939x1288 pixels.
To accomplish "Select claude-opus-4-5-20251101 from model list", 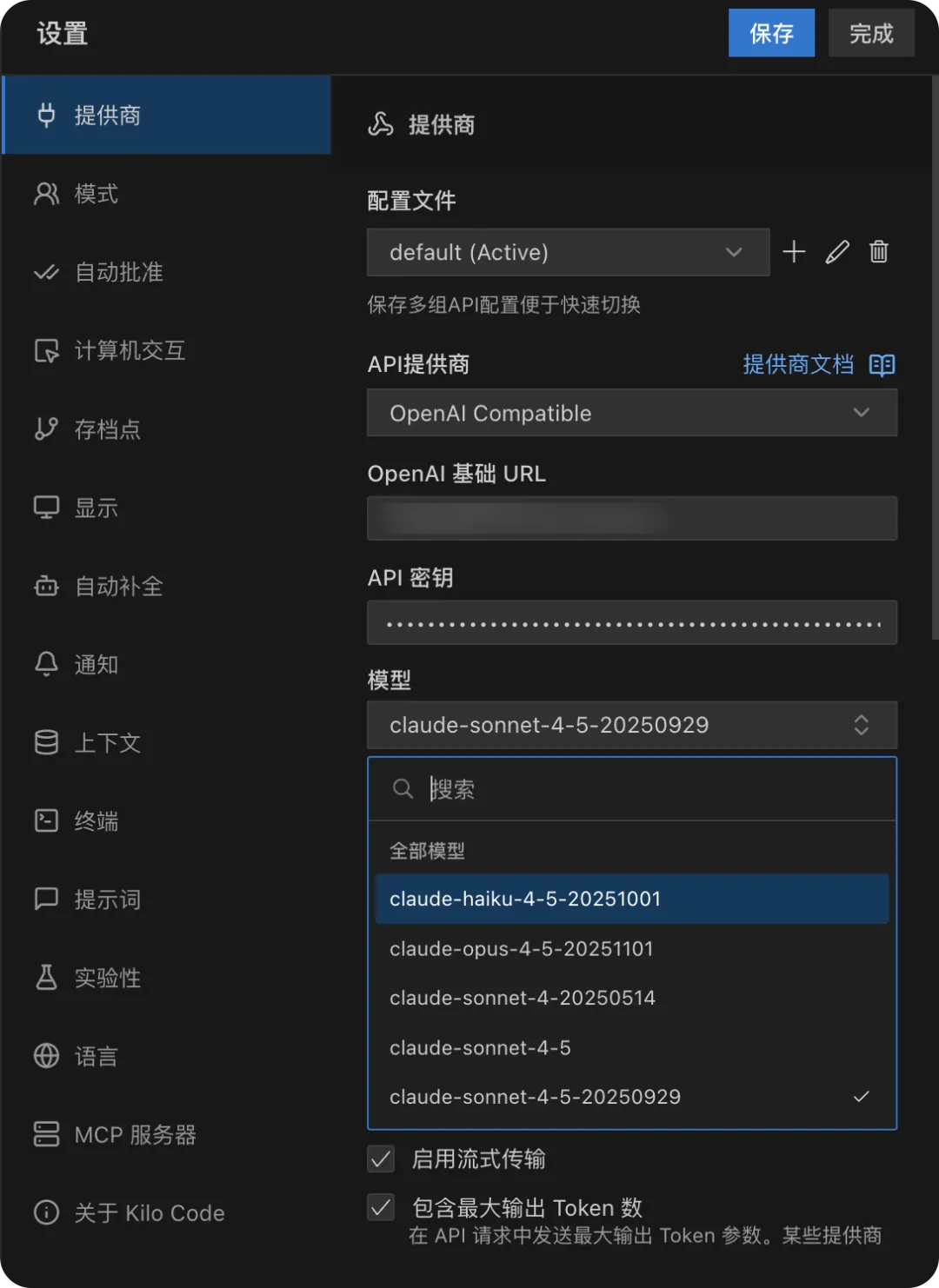I will point(632,948).
